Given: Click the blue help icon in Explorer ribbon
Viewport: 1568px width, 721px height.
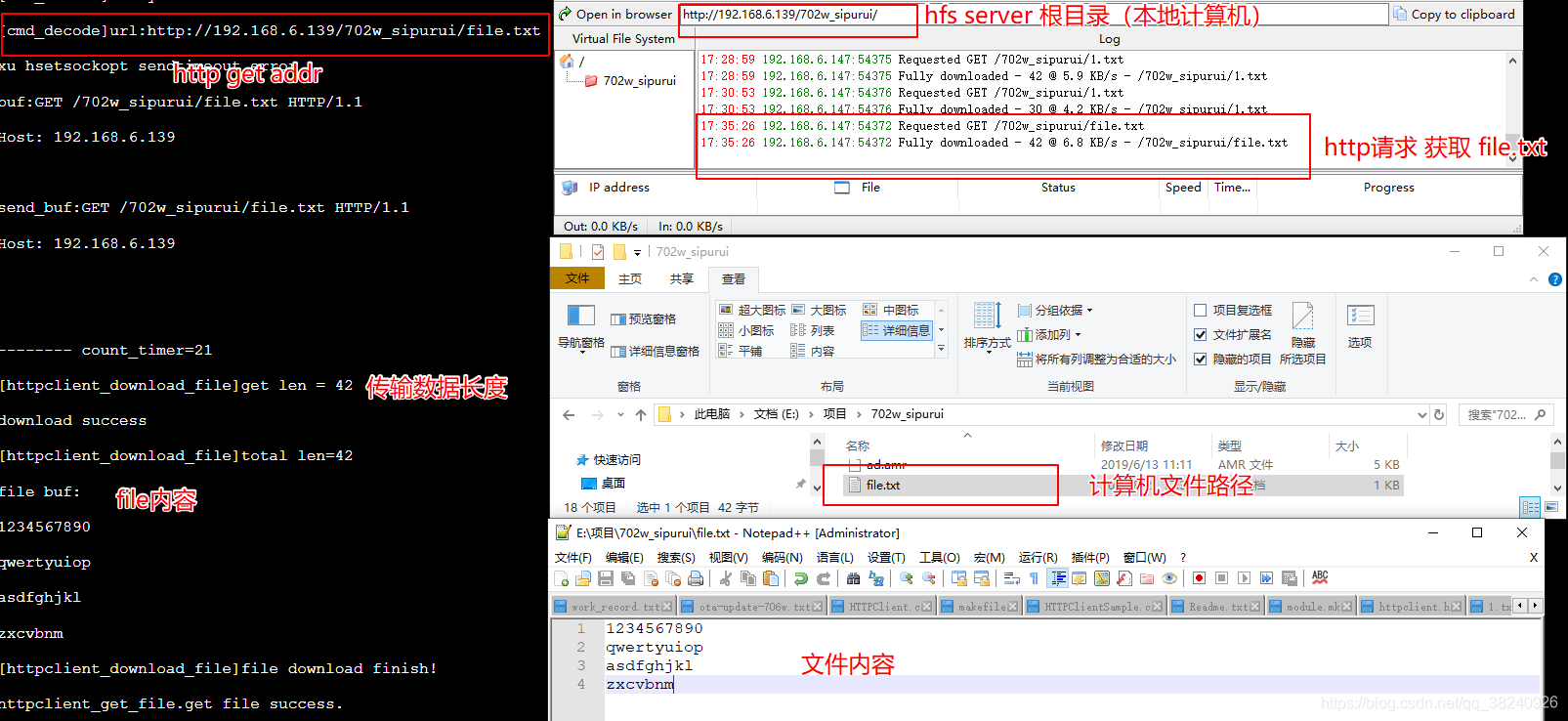Looking at the screenshot, I should [1555, 279].
